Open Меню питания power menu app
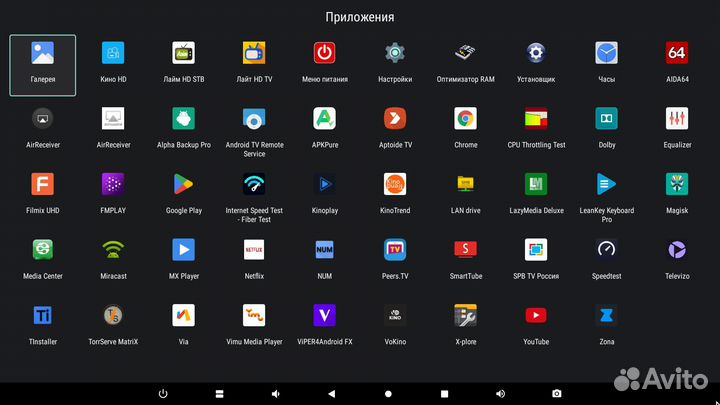This screenshot has width=720, height=405. coord(325,54)
